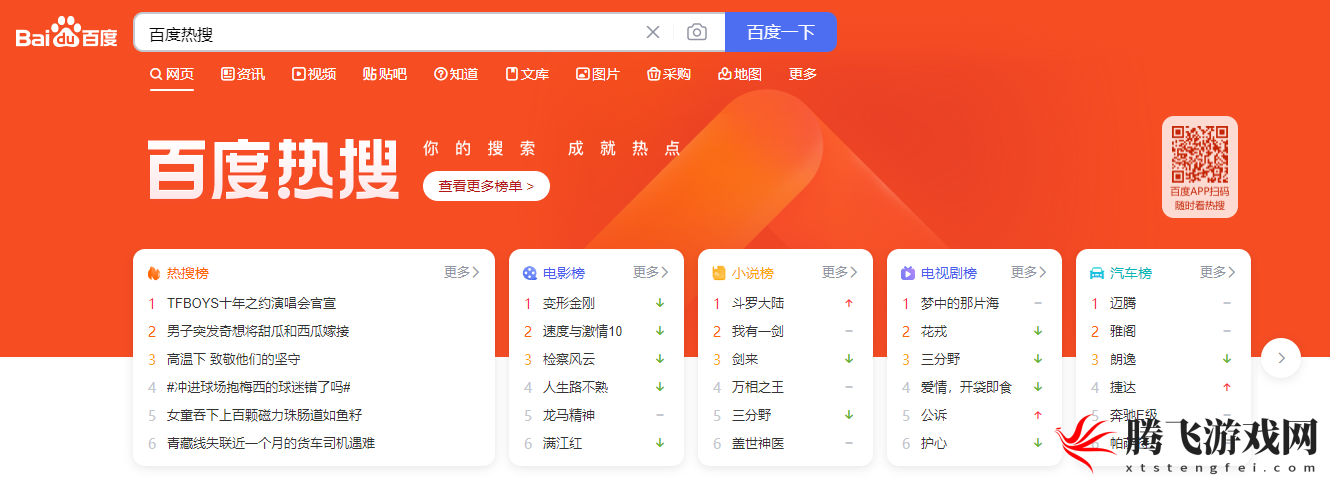The width and height of the screenshot is (1330, 481).
Task: Open 更多 in the 小说榜 card
Action: tap(840, 272)
